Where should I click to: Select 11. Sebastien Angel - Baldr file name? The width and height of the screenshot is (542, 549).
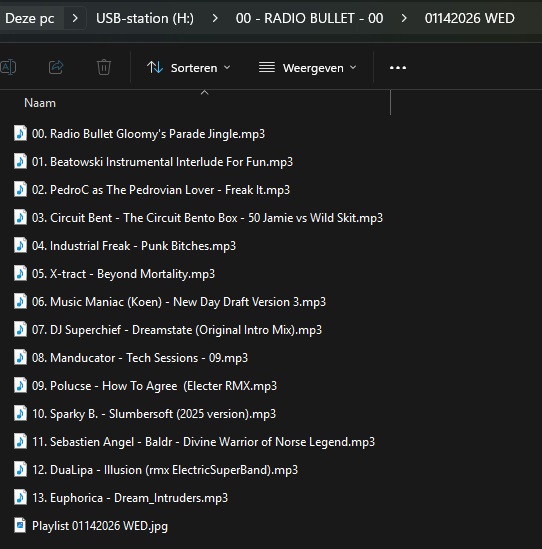pyautogui.click(x=203, y=442)
